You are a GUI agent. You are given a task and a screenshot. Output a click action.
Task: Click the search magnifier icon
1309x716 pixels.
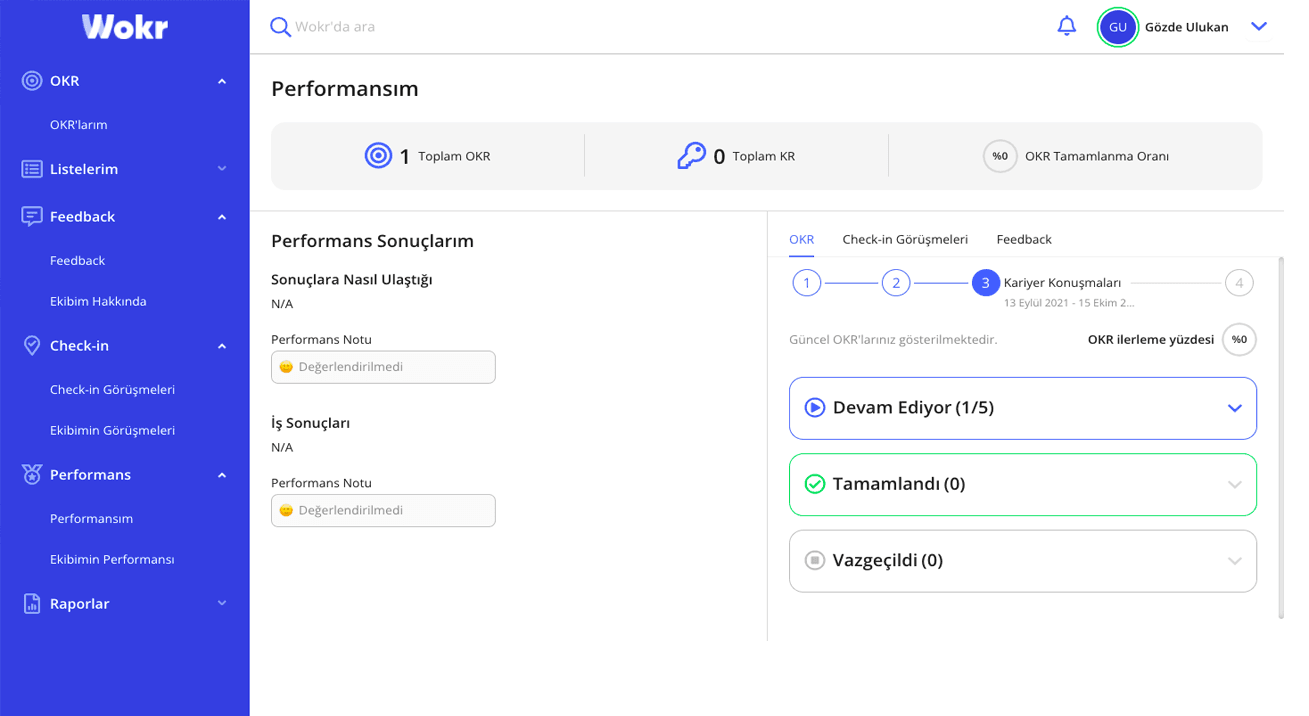[x=280, y=27]
